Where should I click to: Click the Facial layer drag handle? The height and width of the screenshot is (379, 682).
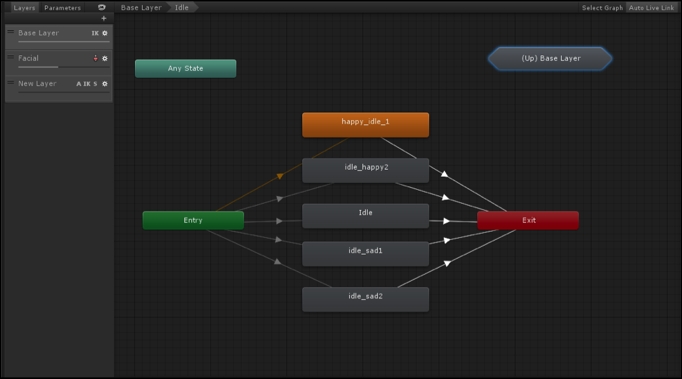(x=11, y=57)
